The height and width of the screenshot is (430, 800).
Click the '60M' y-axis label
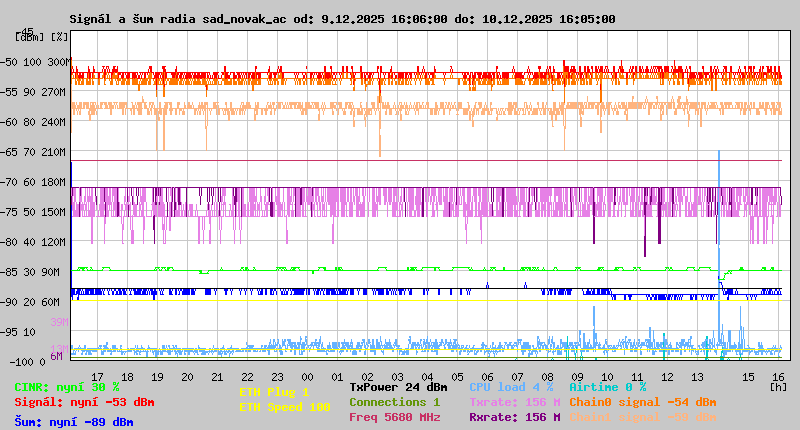tap(51, 302)
